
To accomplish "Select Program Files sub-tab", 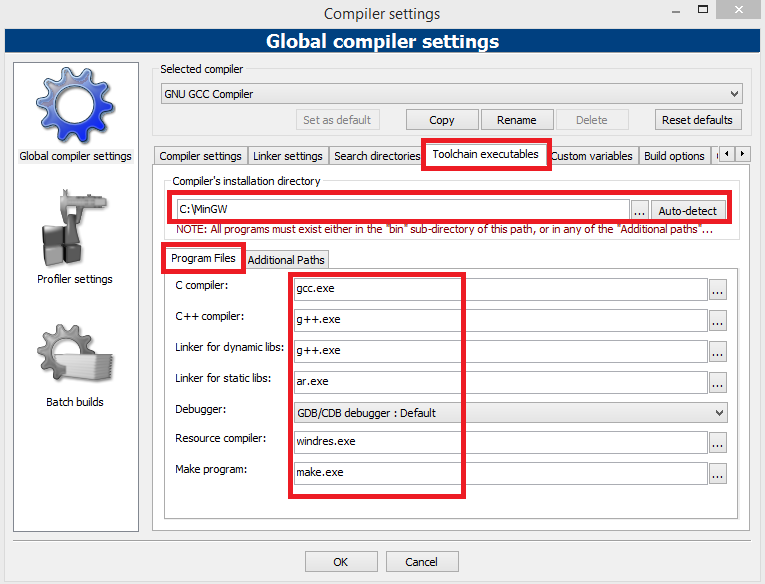I will tap(203, 258).
